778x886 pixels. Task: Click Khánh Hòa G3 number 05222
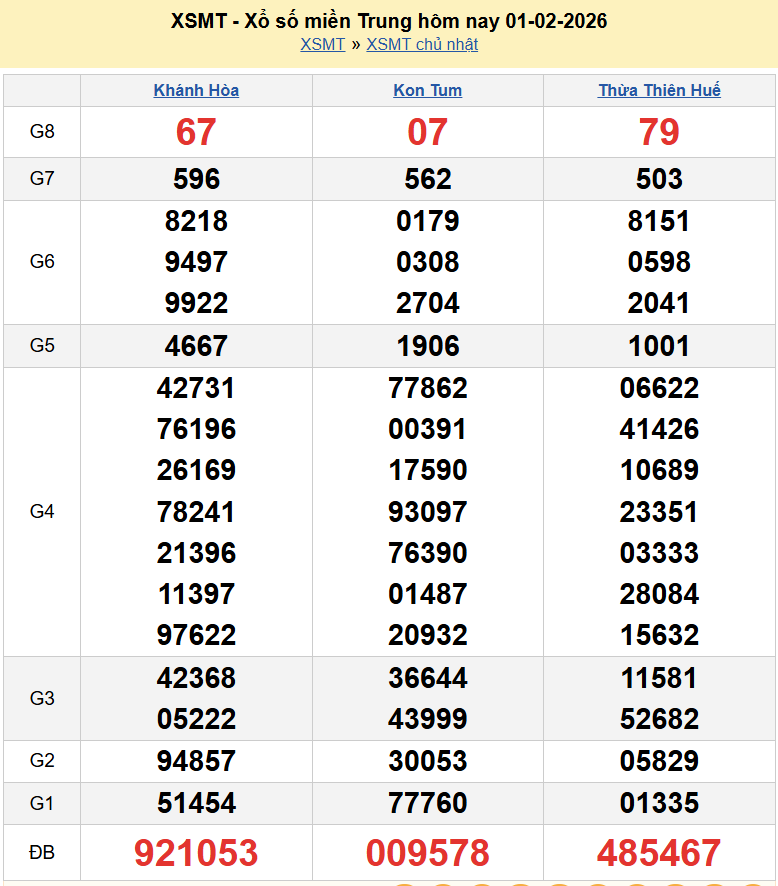click(196, 719)
